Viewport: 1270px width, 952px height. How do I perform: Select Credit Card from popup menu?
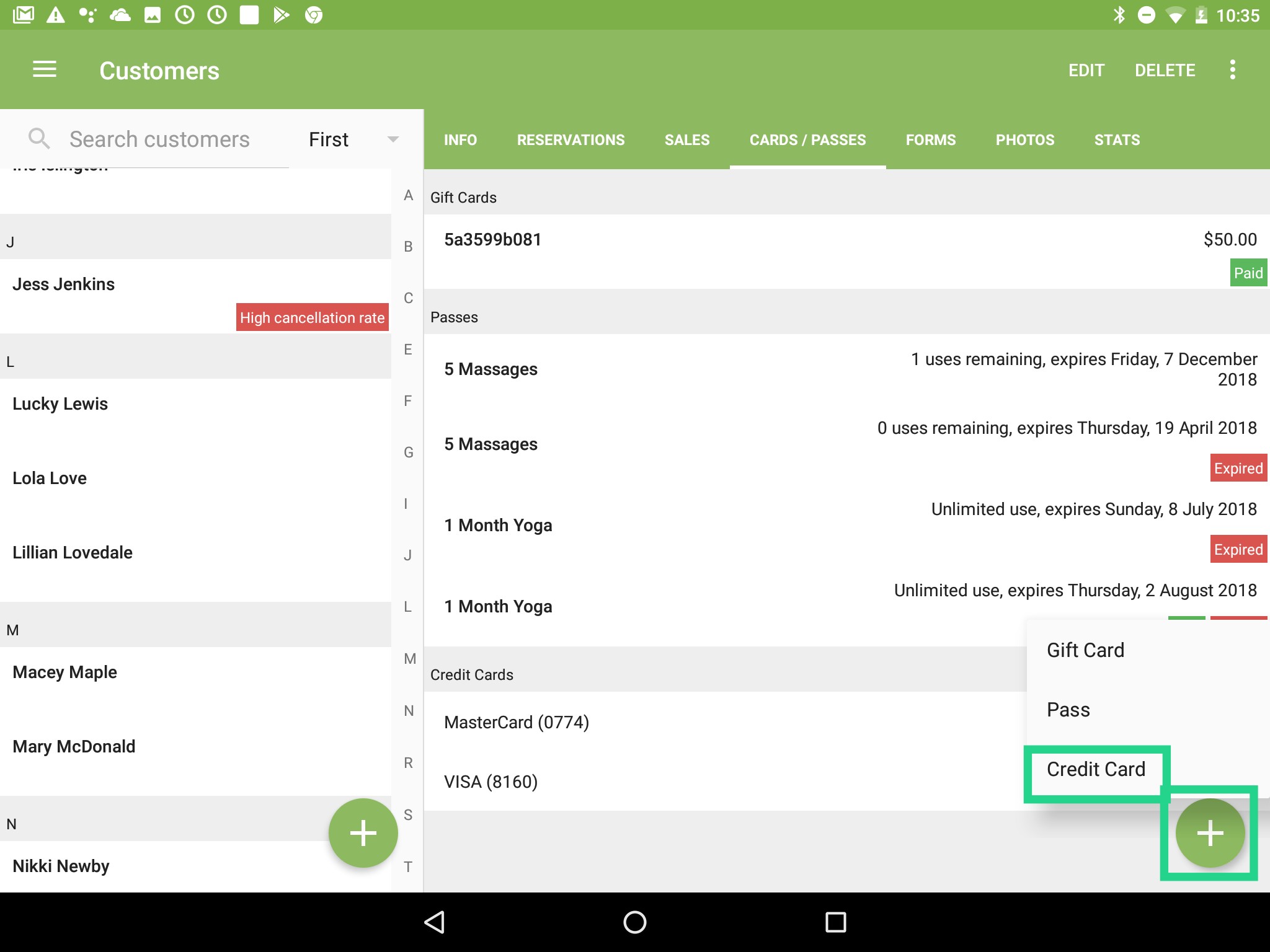(1096, 769)
